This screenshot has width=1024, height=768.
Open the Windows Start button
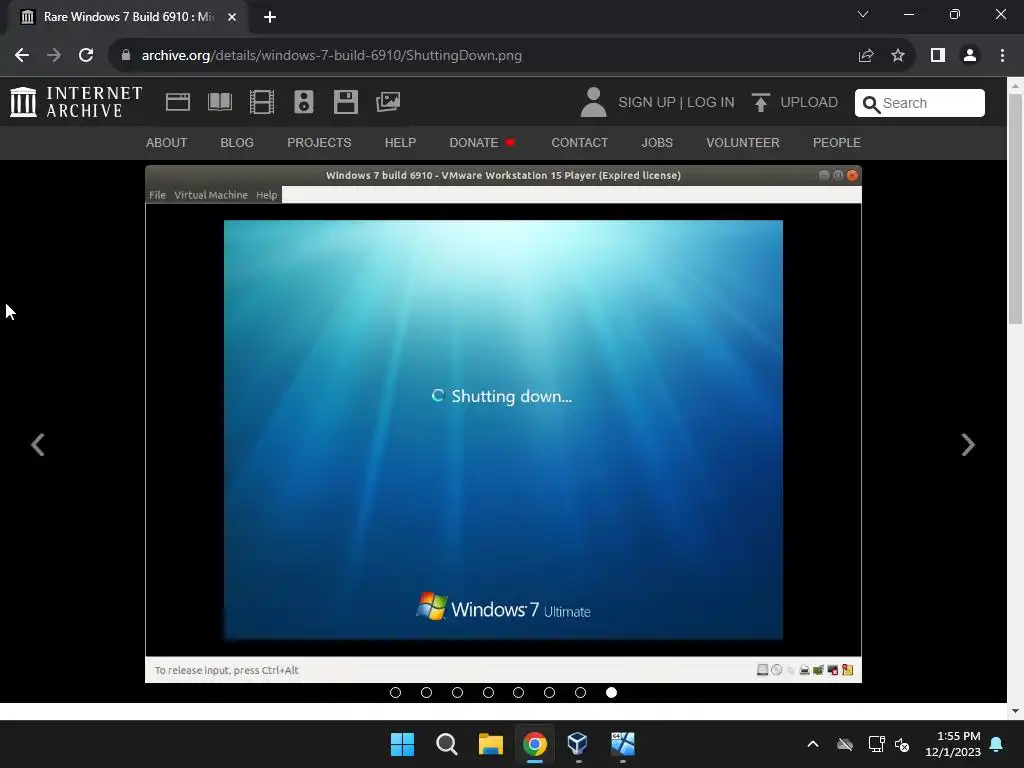coord(402,744)
